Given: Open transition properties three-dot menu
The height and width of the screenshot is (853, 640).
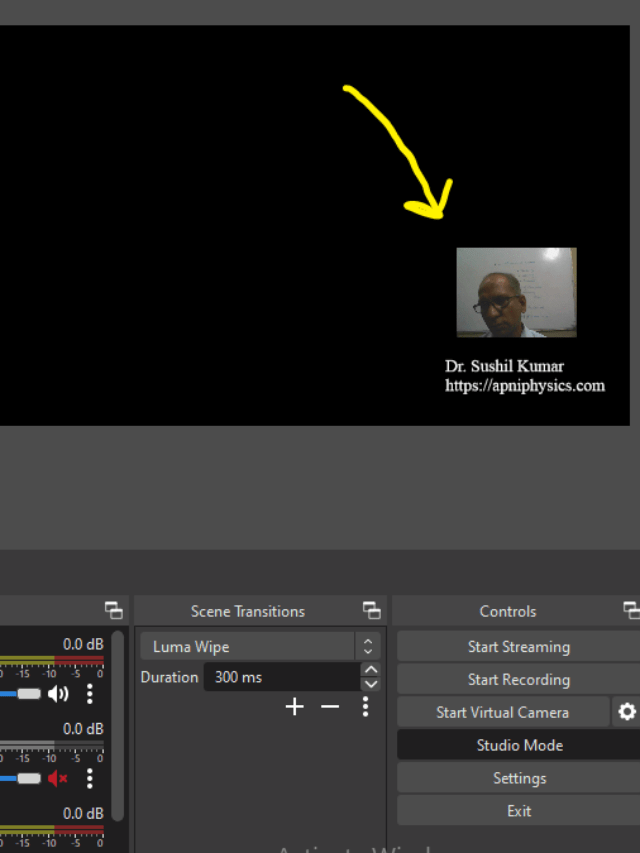Looking at the screenshot, I should coord(365,707).
